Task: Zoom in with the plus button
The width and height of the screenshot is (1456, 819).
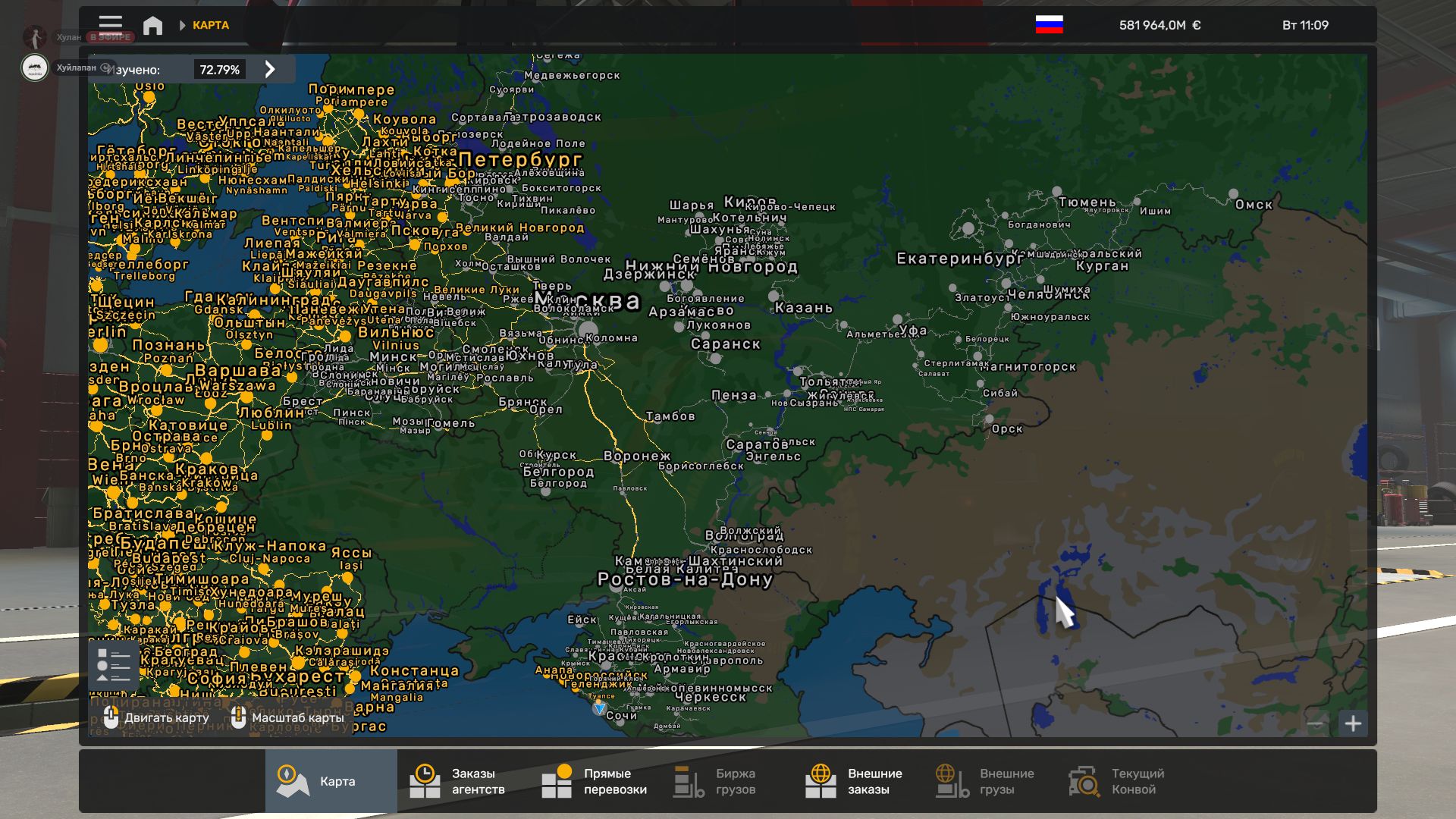Action: pyautogui.click(x=1353, y=723)
